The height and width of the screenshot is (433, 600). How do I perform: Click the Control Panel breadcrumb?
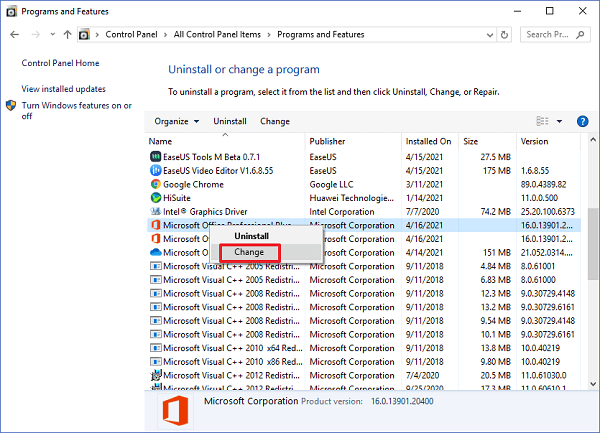(x=131, y=35)
